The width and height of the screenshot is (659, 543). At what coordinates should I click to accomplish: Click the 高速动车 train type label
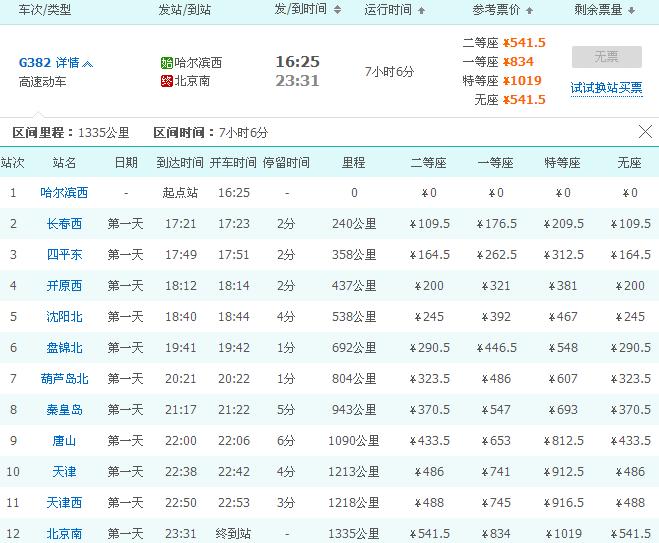click(42, 82)
